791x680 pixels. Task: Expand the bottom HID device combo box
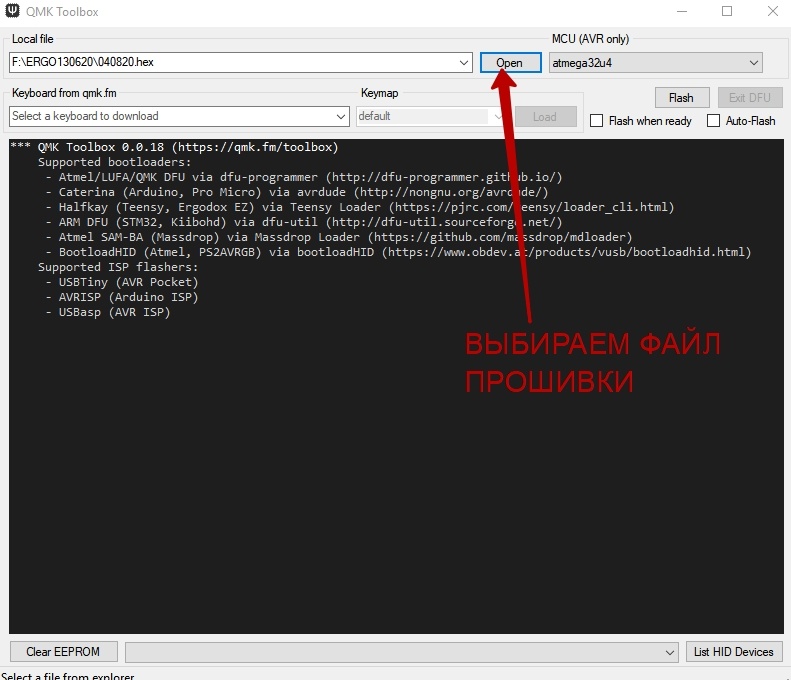(x=402, y=652)
